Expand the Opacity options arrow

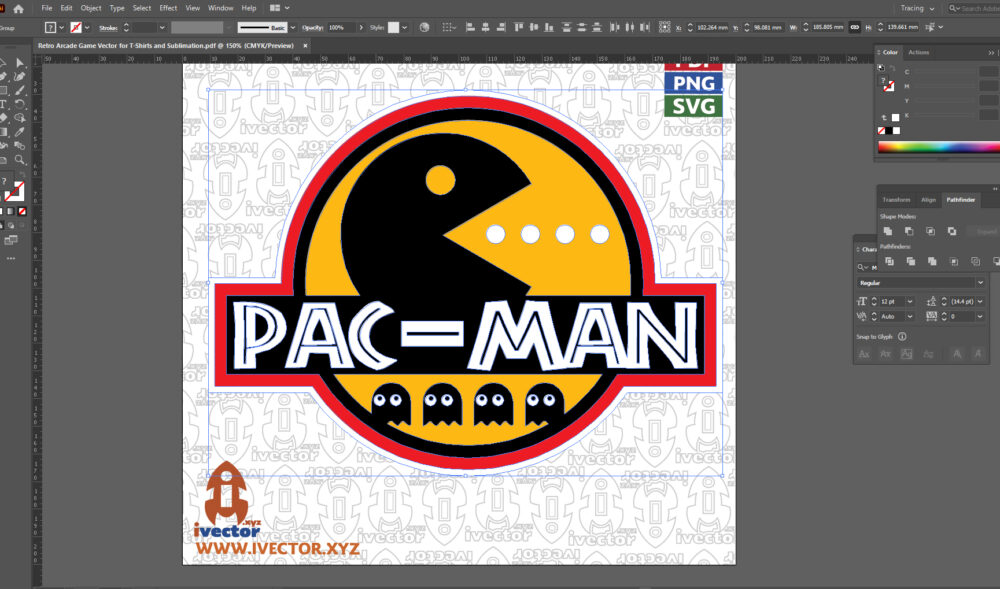[361, 27]
